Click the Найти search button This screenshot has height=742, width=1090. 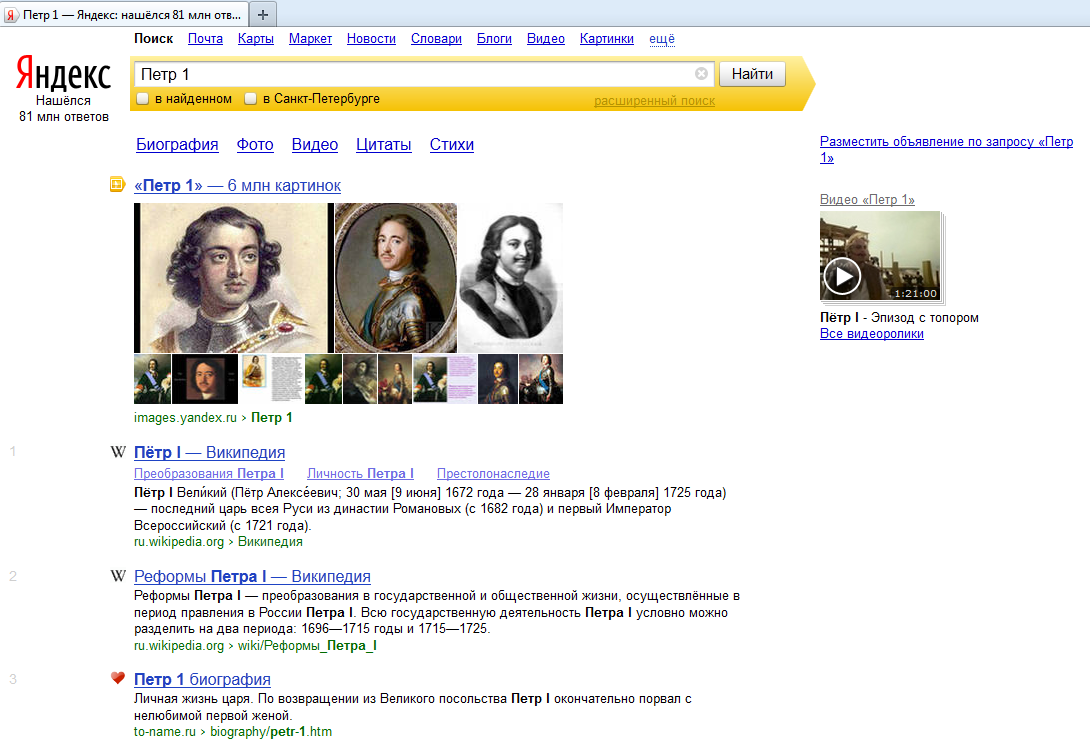pos(752,74)
